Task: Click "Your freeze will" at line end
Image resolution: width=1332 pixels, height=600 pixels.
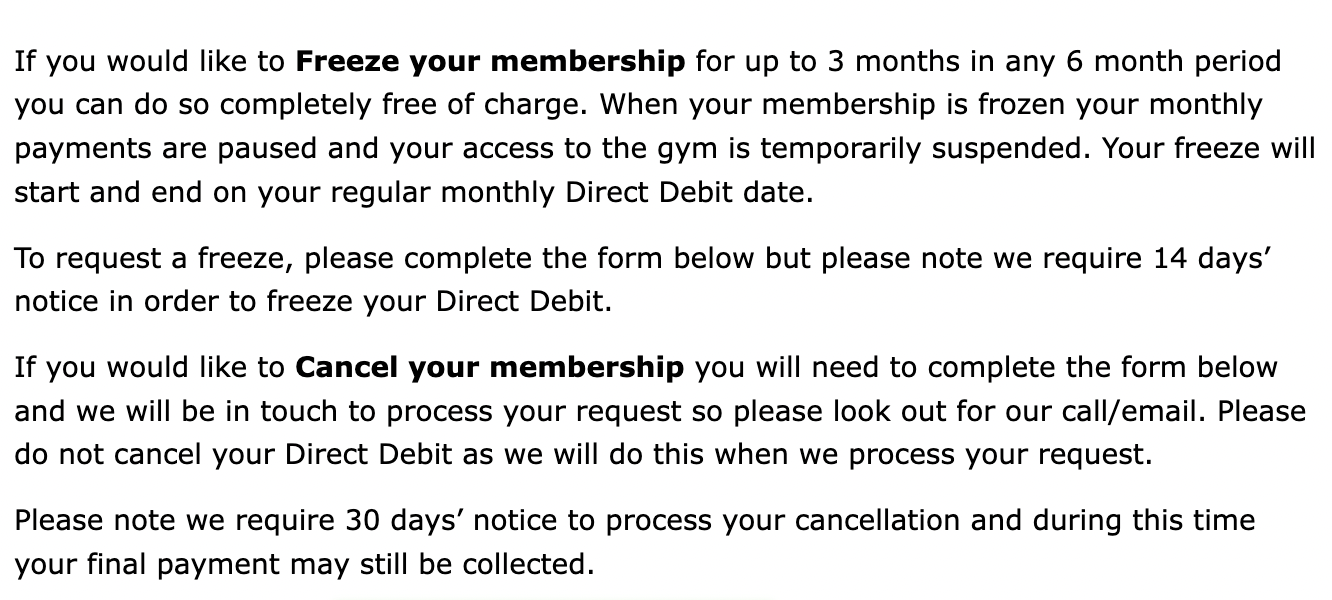Action: tap(1209, 149)
